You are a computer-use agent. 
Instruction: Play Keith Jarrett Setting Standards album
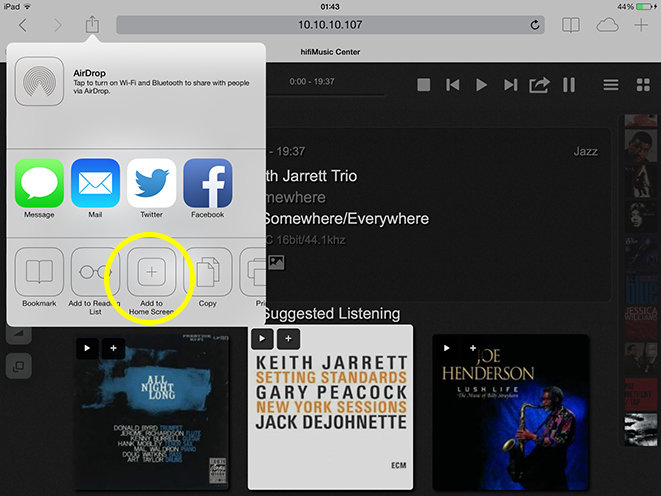click(262, 338)
